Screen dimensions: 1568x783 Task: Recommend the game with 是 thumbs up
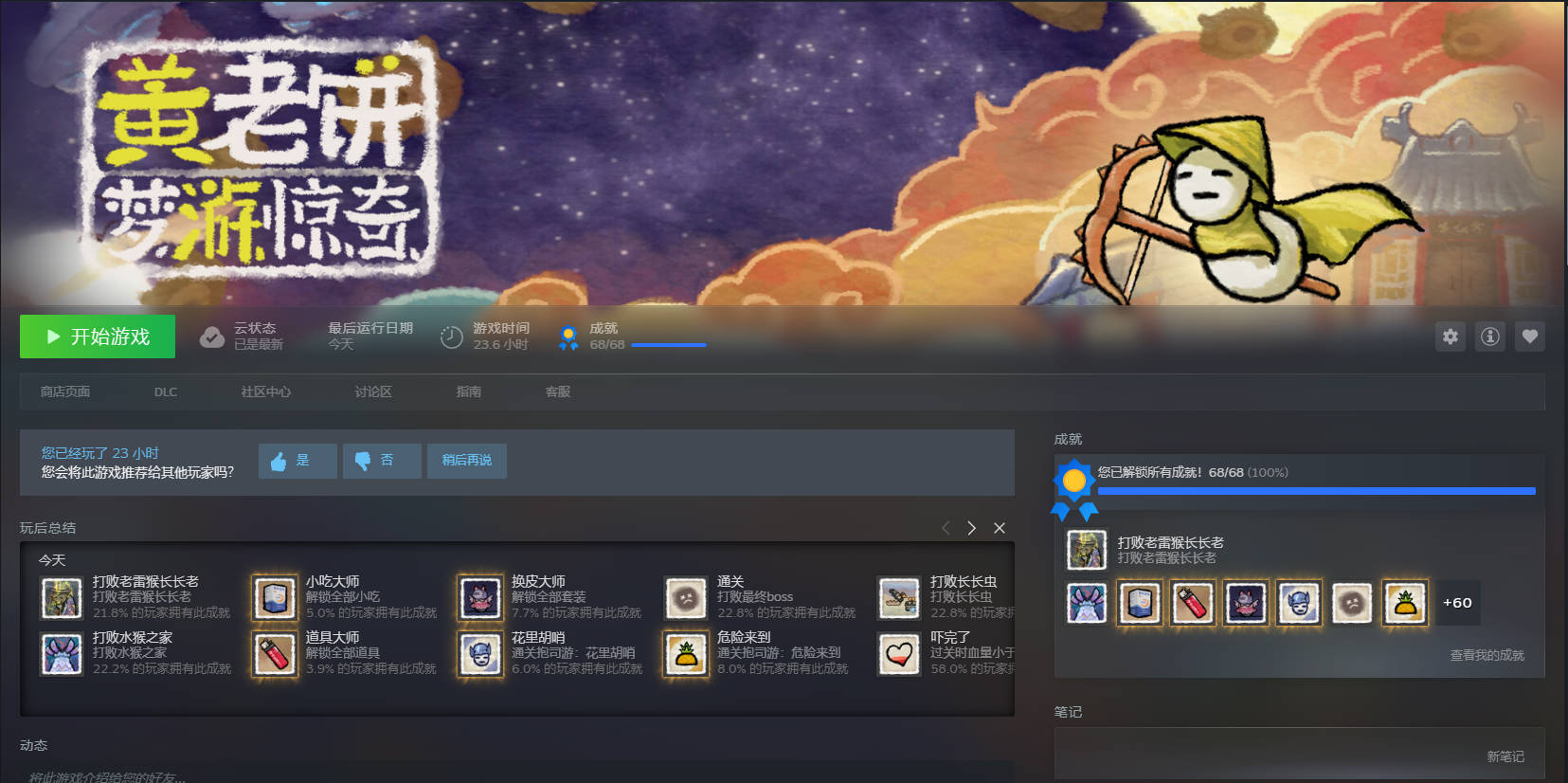click(297, 461)
